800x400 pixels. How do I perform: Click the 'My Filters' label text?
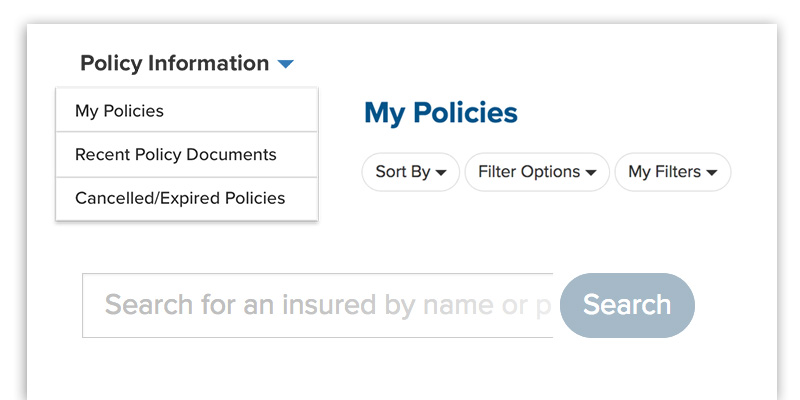664,172
